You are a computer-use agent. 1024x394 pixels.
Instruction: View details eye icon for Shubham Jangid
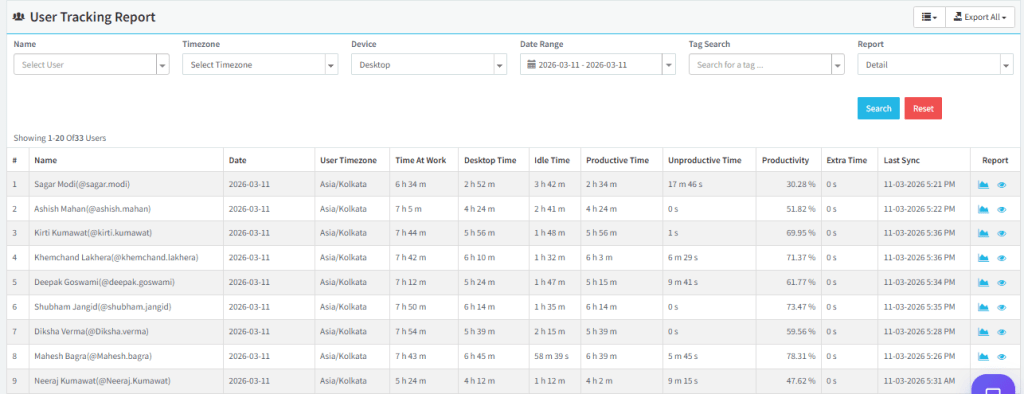tap(1002, 307)
